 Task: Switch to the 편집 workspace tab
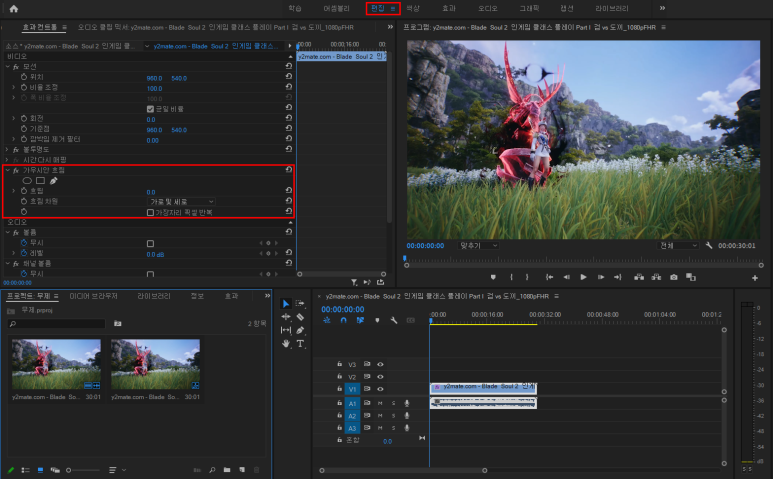tap(378, 8)
